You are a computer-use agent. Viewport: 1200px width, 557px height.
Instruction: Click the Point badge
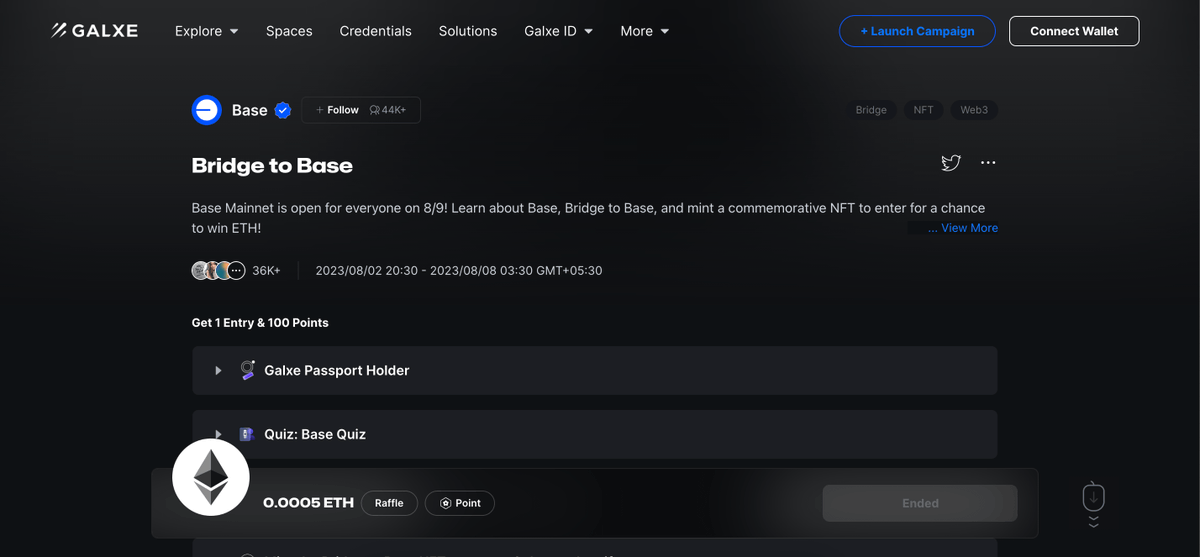(x=460, y=503)
